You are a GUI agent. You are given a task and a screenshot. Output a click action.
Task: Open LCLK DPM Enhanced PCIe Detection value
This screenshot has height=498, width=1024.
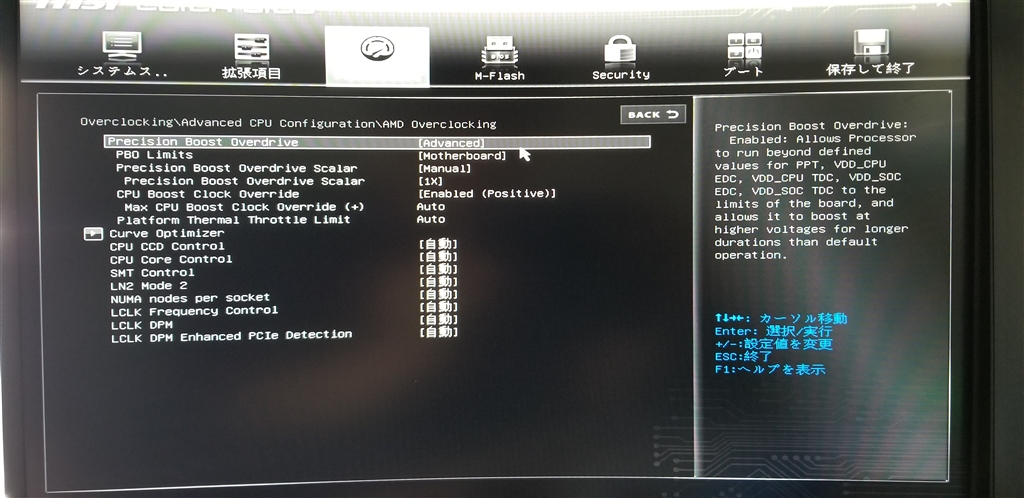[438, 332]
